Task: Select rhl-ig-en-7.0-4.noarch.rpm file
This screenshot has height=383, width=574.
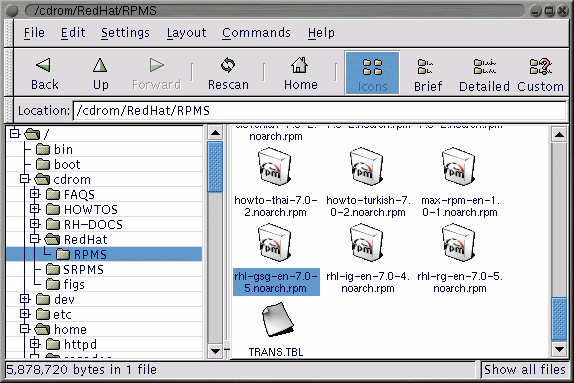Action: point(368,282)
